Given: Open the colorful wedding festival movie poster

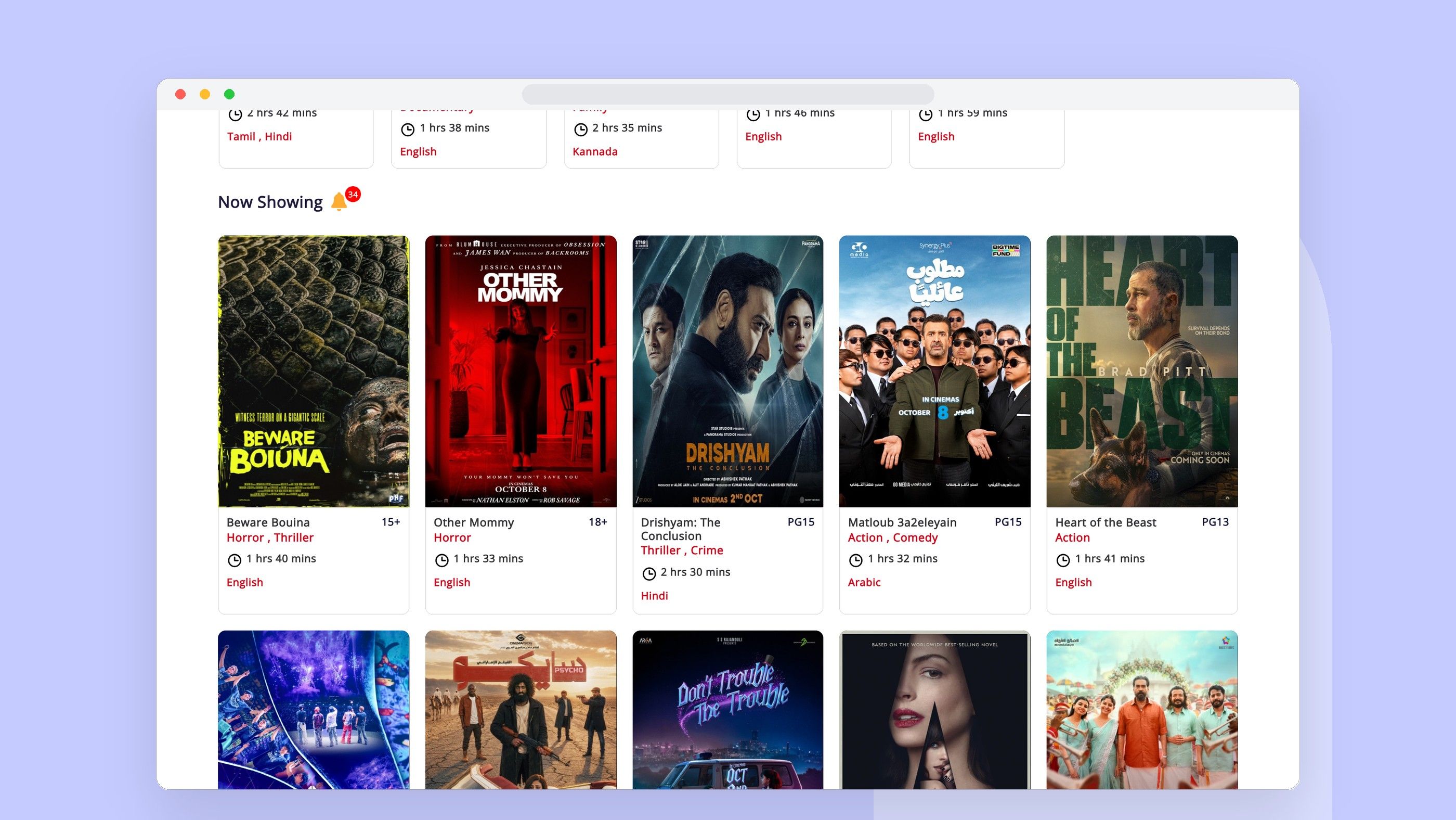Looking at the screenshot, I should point(1142,710).
